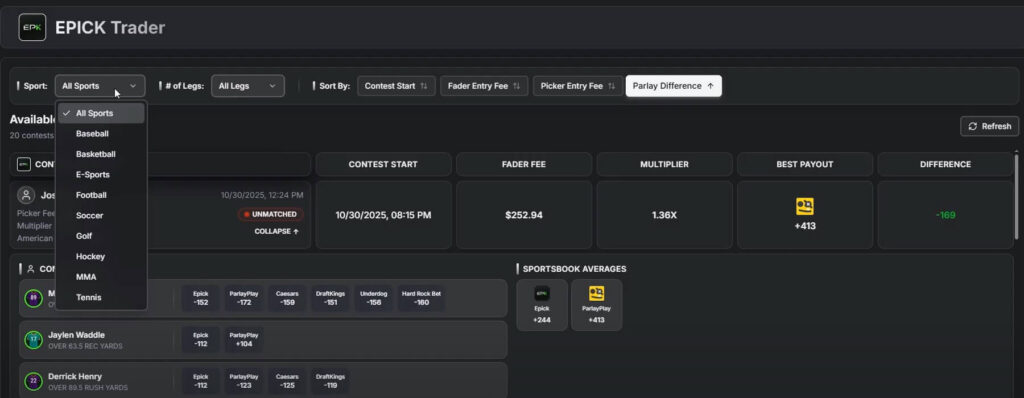
Task: Sort by Contest Start
Action: click(396, 86)
